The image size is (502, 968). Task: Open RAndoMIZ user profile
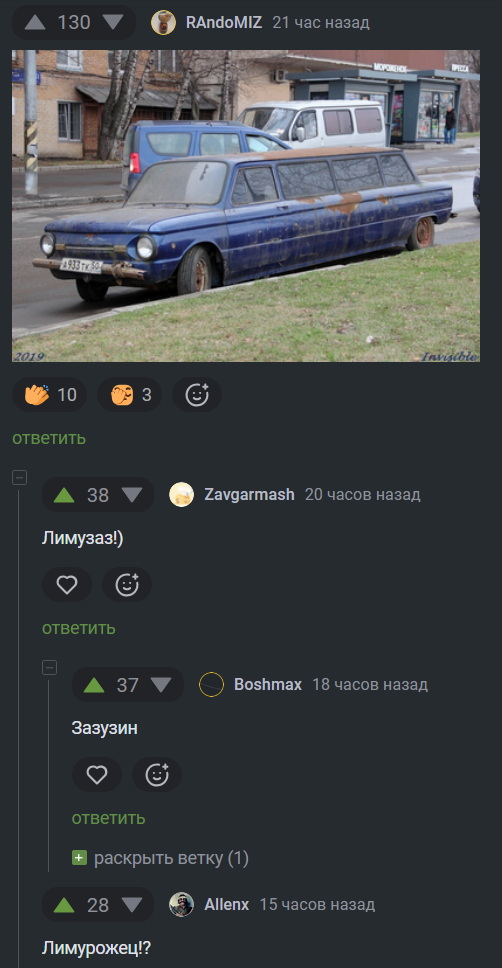[x=224, y=23]
